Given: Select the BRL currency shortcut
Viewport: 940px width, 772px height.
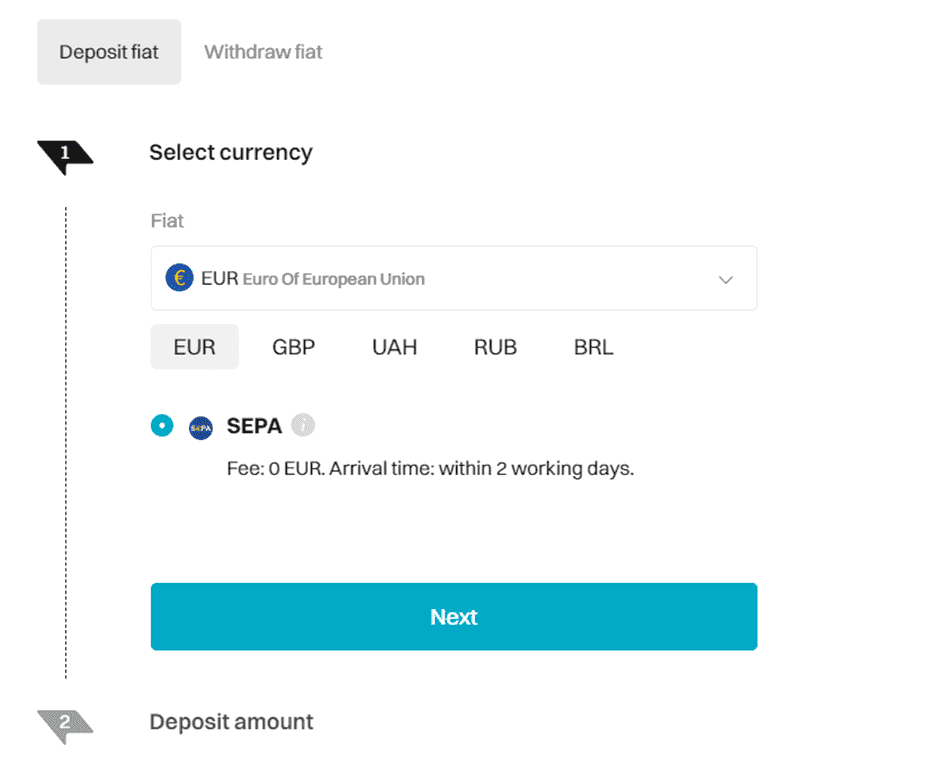Looking at the screenshot, I should pos(593,347).
